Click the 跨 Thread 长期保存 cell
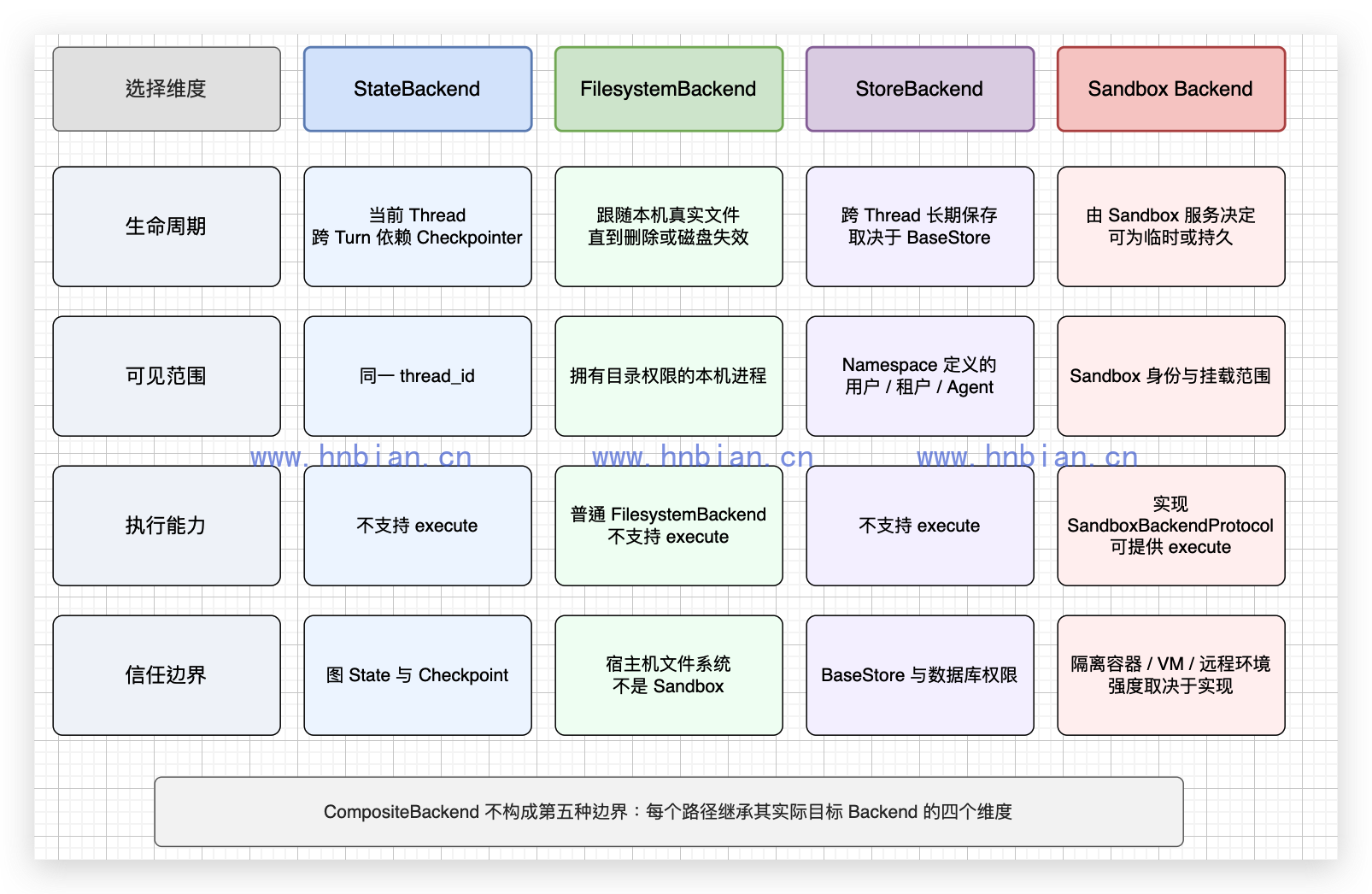This screenshot has width=1372, height=894. [920, 226]
